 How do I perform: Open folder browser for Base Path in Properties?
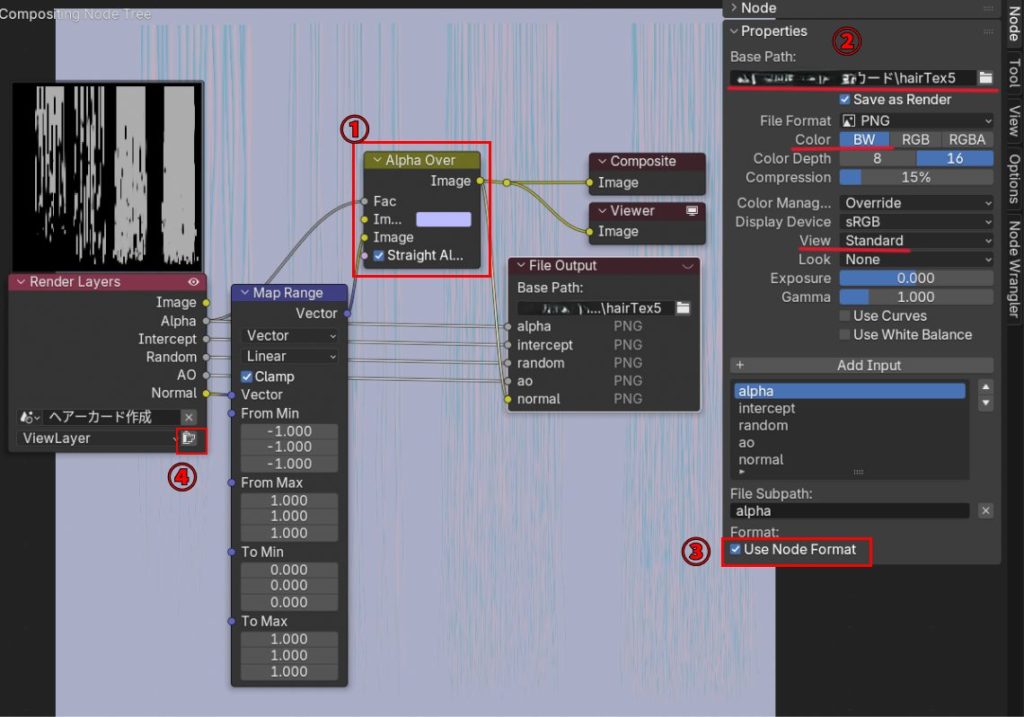(x=985, y=77)
